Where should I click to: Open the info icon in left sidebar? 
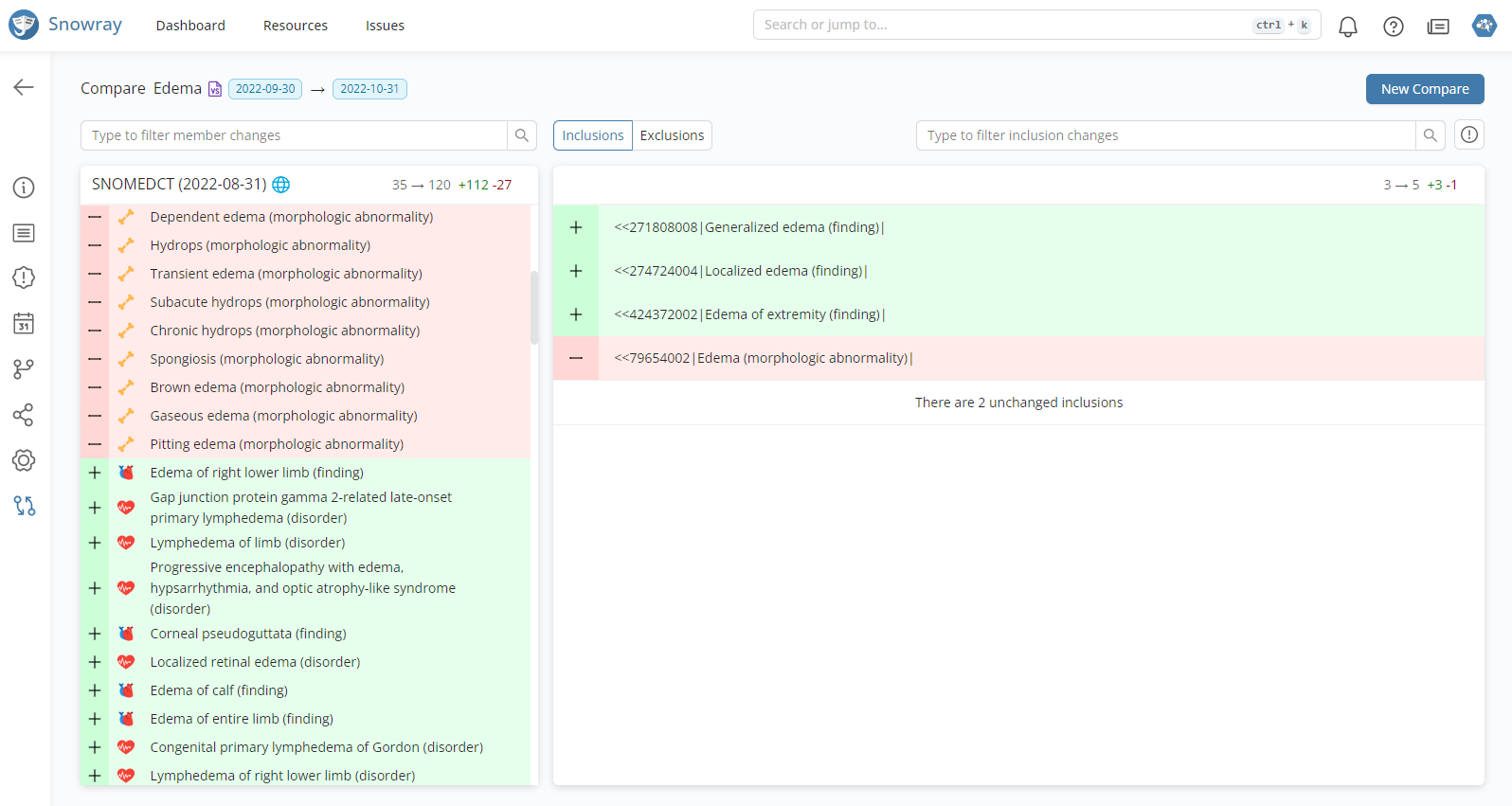click(x=24, y=188)
